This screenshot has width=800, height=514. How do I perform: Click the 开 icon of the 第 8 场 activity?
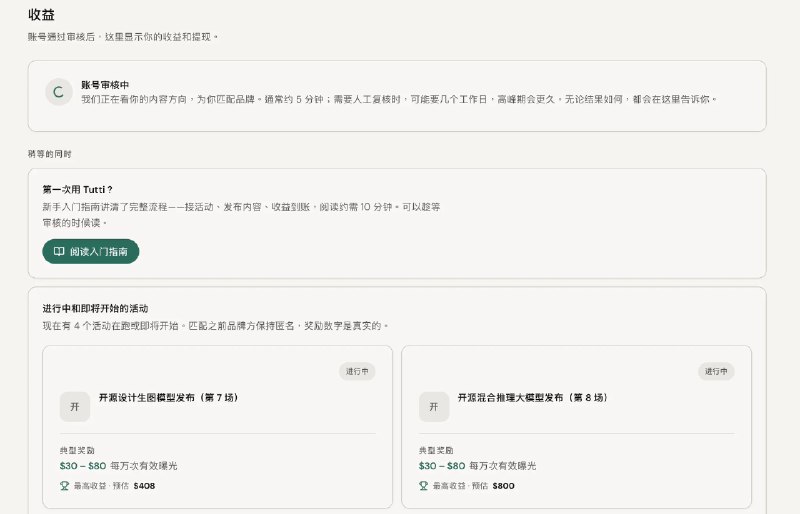(434, 406)
